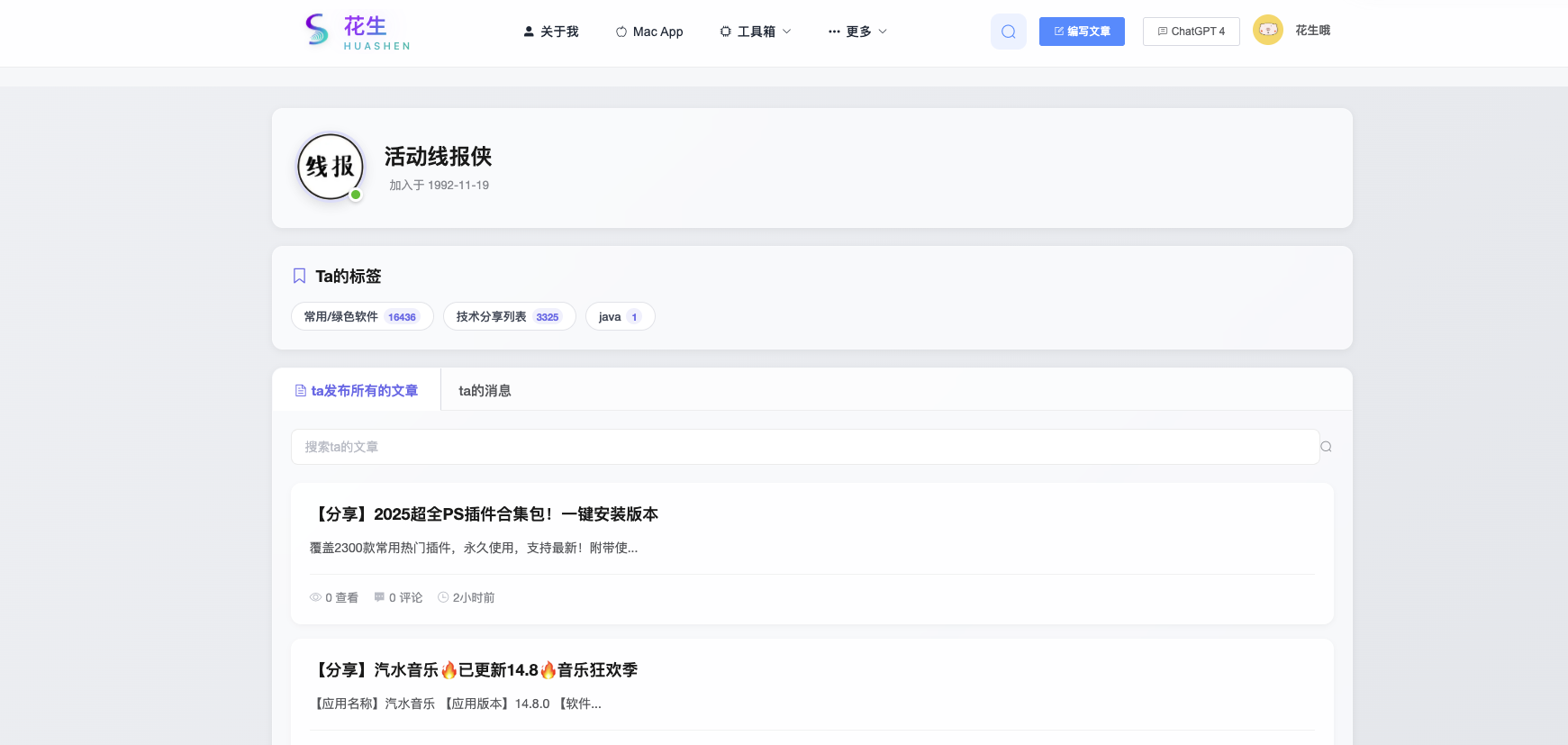1568x745 pixels.
Task: Click the clock icon next to 2小时前
Action: [x=443, y=597]
